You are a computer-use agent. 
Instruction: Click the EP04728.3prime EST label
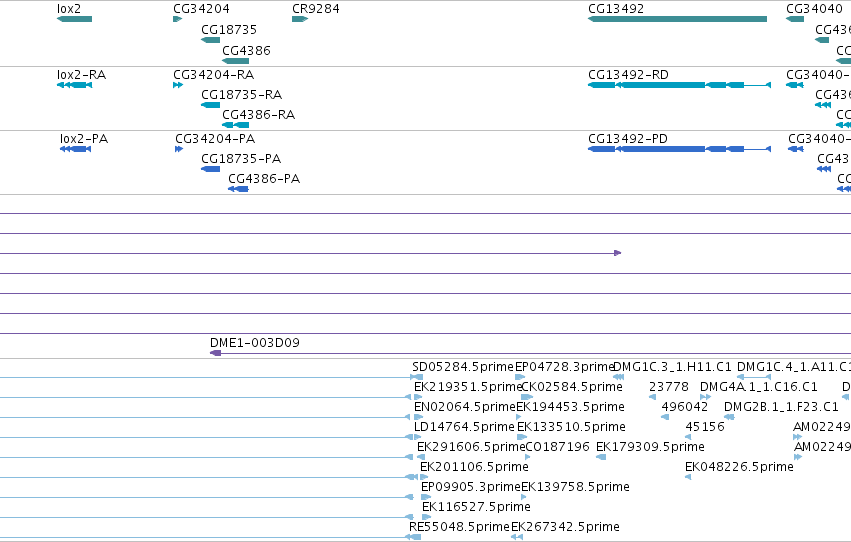tap(564, 367)
